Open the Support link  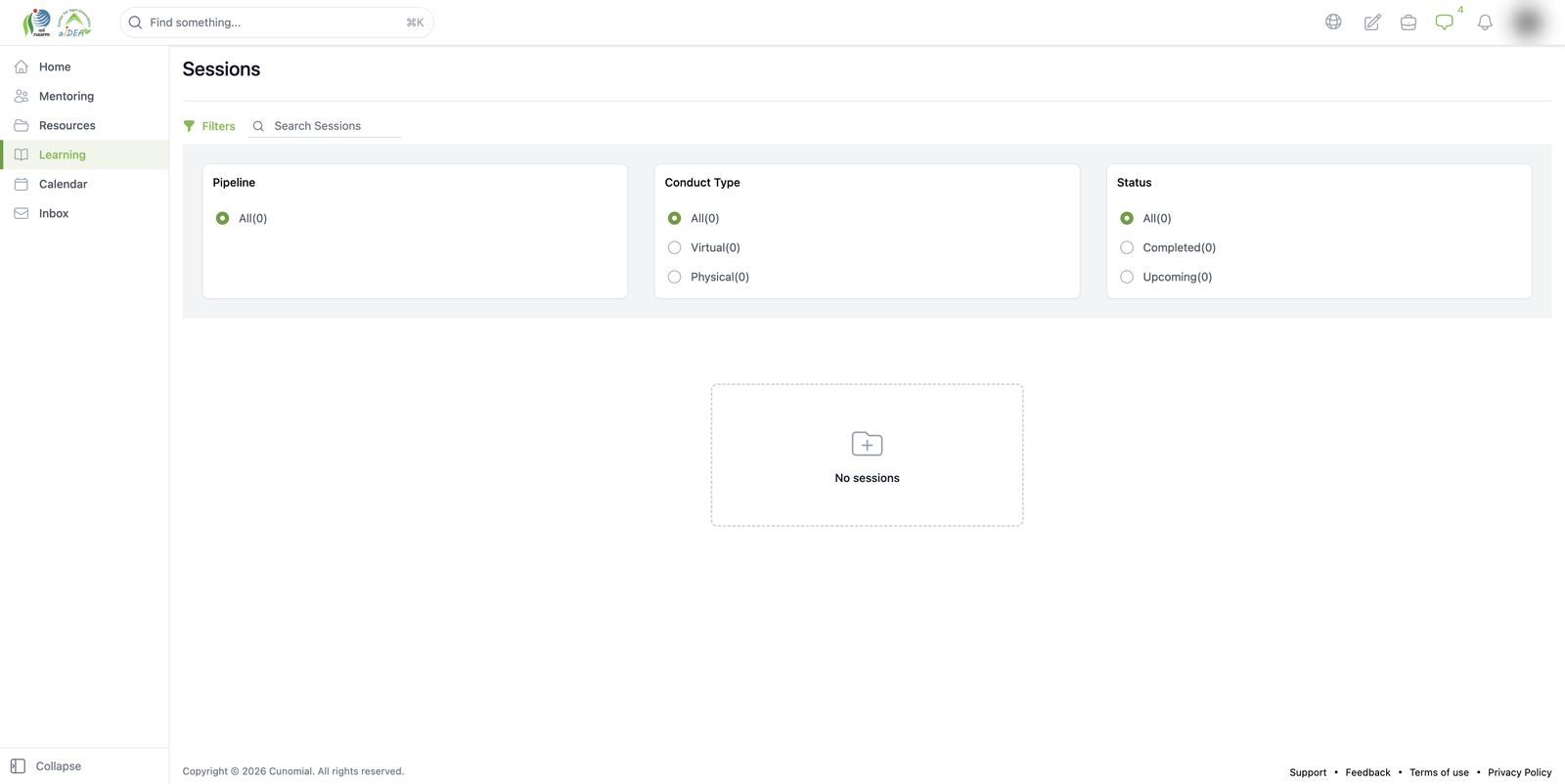[1308, 772]
